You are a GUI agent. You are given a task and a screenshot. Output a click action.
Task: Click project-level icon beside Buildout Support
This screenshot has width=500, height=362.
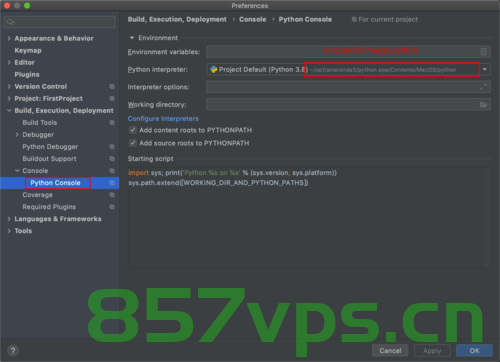(112, 159)
